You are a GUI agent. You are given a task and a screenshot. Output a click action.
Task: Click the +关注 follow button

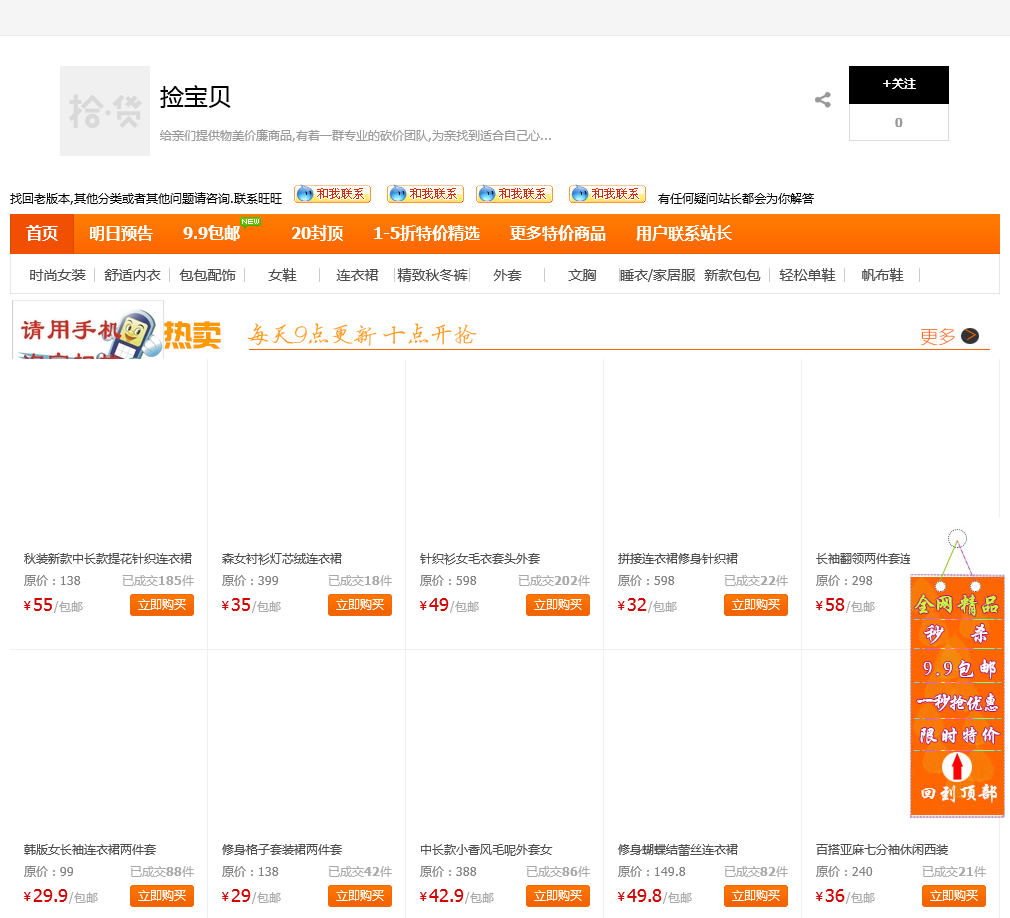[x=899, y=84]
